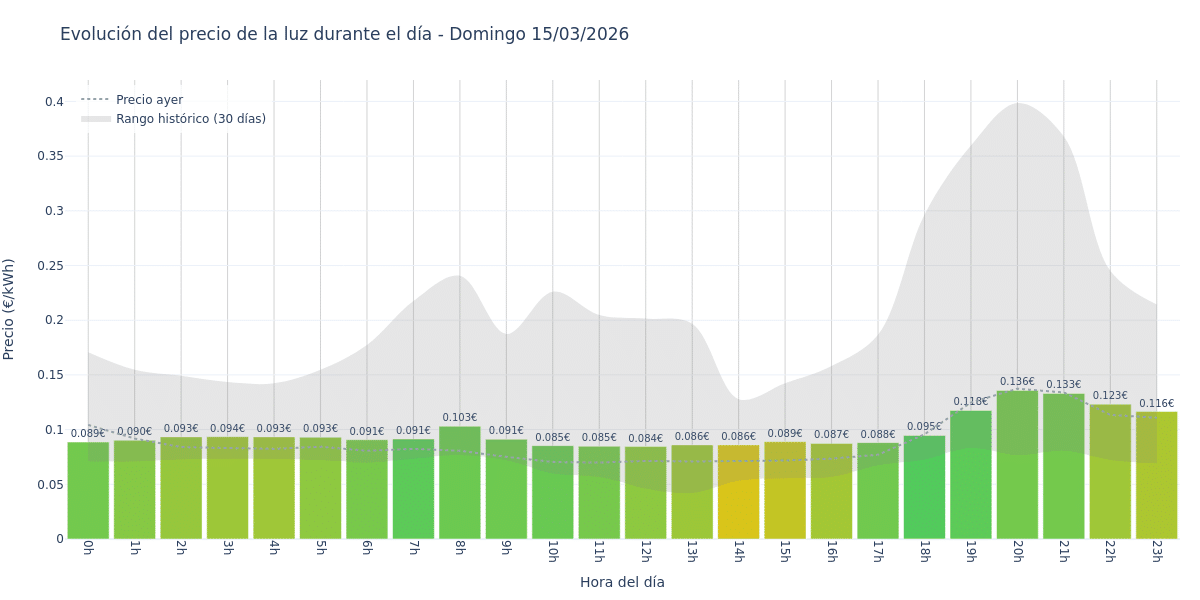Image resolution: width=1200 pixels, height=600 pixels.
Task: Click the dotted line symbol in the legend
Action: (x=95, y=100)
